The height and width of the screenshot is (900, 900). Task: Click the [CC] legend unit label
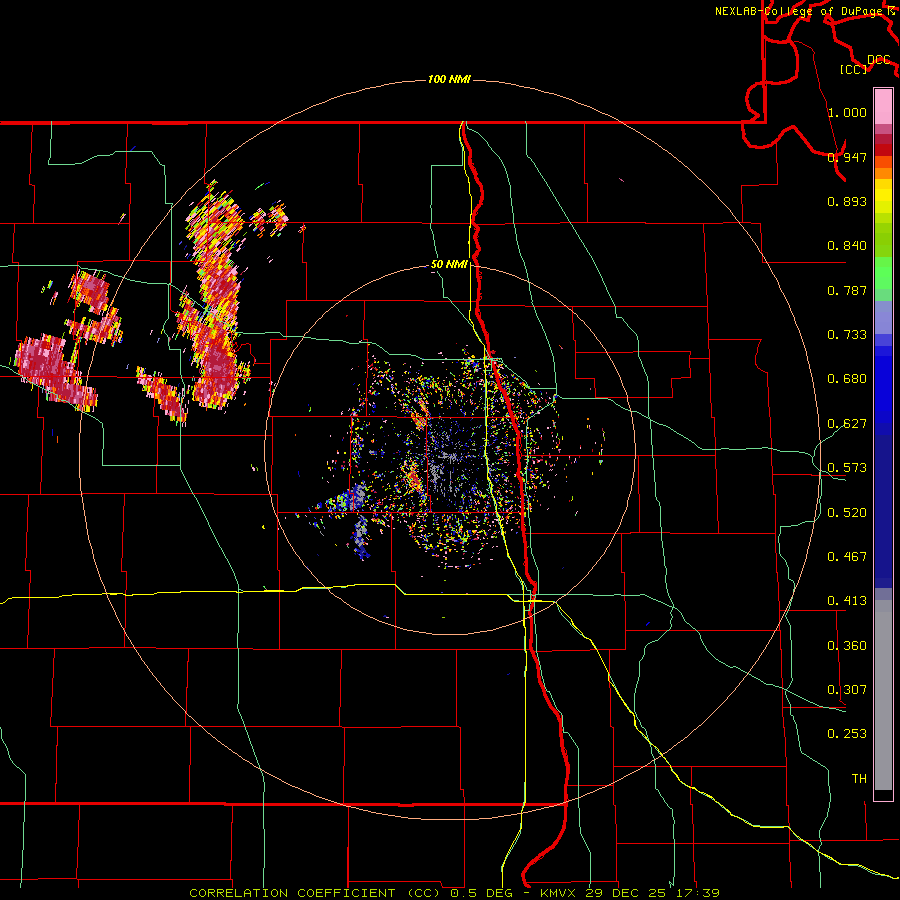tap(853, 69)
